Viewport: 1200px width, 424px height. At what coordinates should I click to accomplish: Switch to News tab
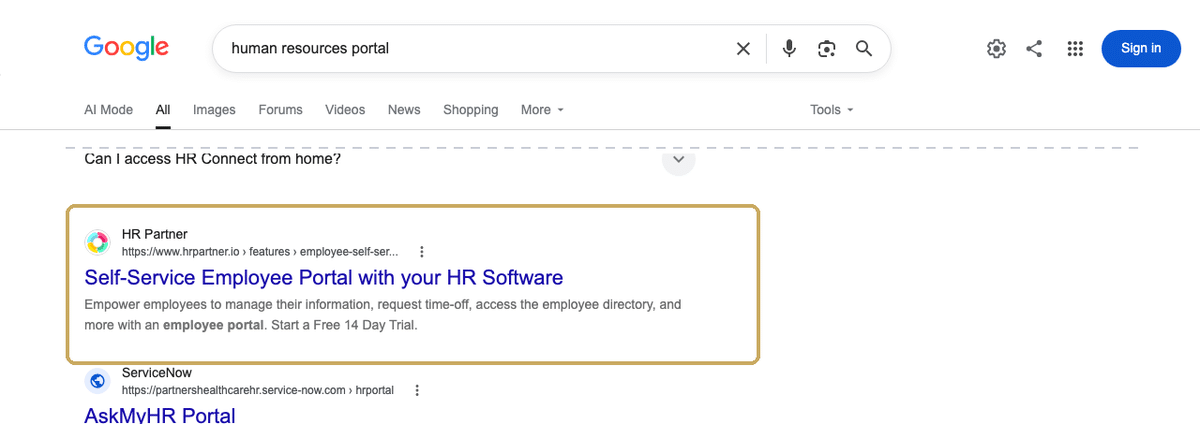404,110
